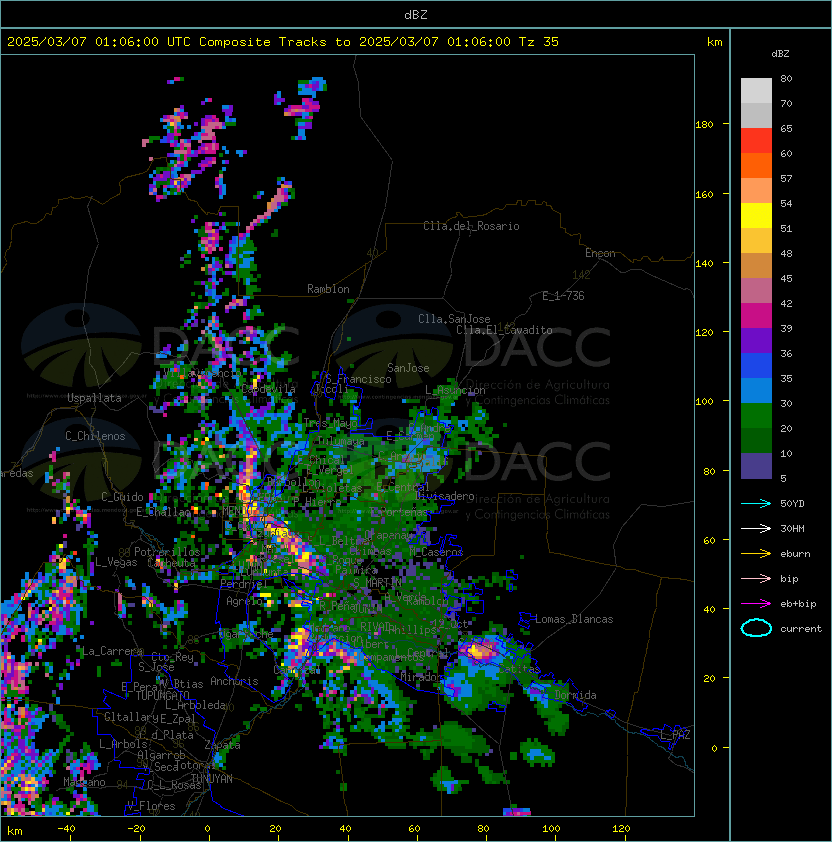Select the green 20-30 dBZ legend swatch
The height and width of the screenshot is (842, 832).
[756, 416]
